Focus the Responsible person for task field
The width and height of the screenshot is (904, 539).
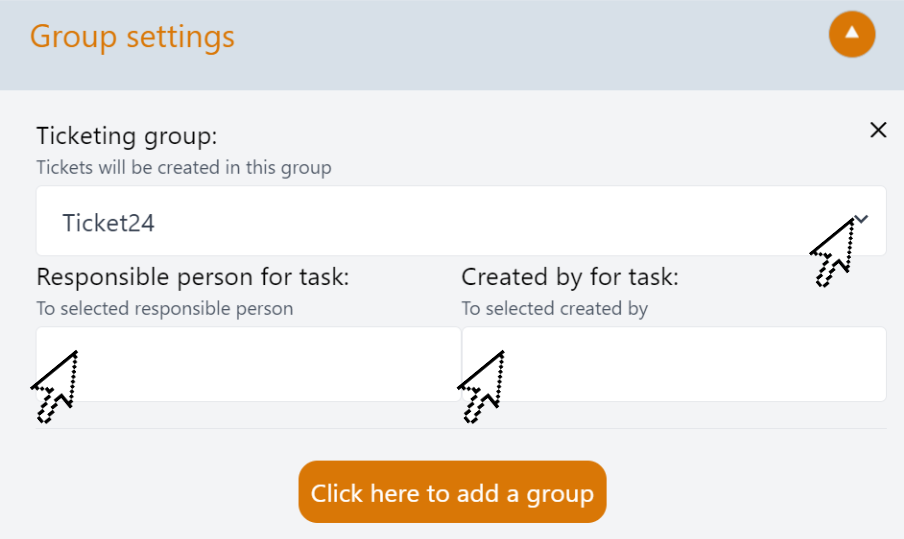[x=248, y=364]
